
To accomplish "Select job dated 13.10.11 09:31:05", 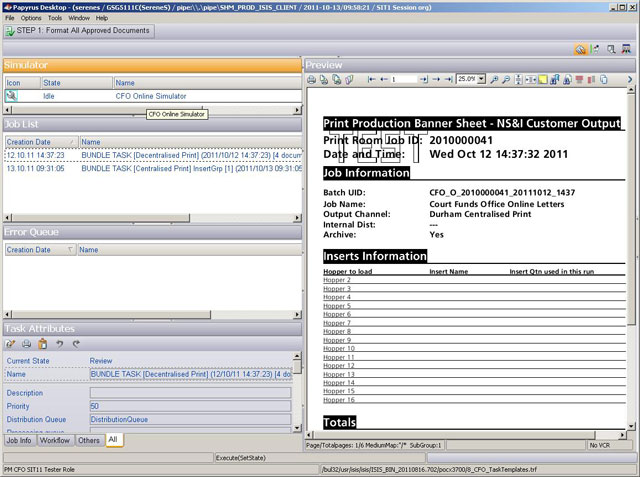I will (x=153, y=169).
